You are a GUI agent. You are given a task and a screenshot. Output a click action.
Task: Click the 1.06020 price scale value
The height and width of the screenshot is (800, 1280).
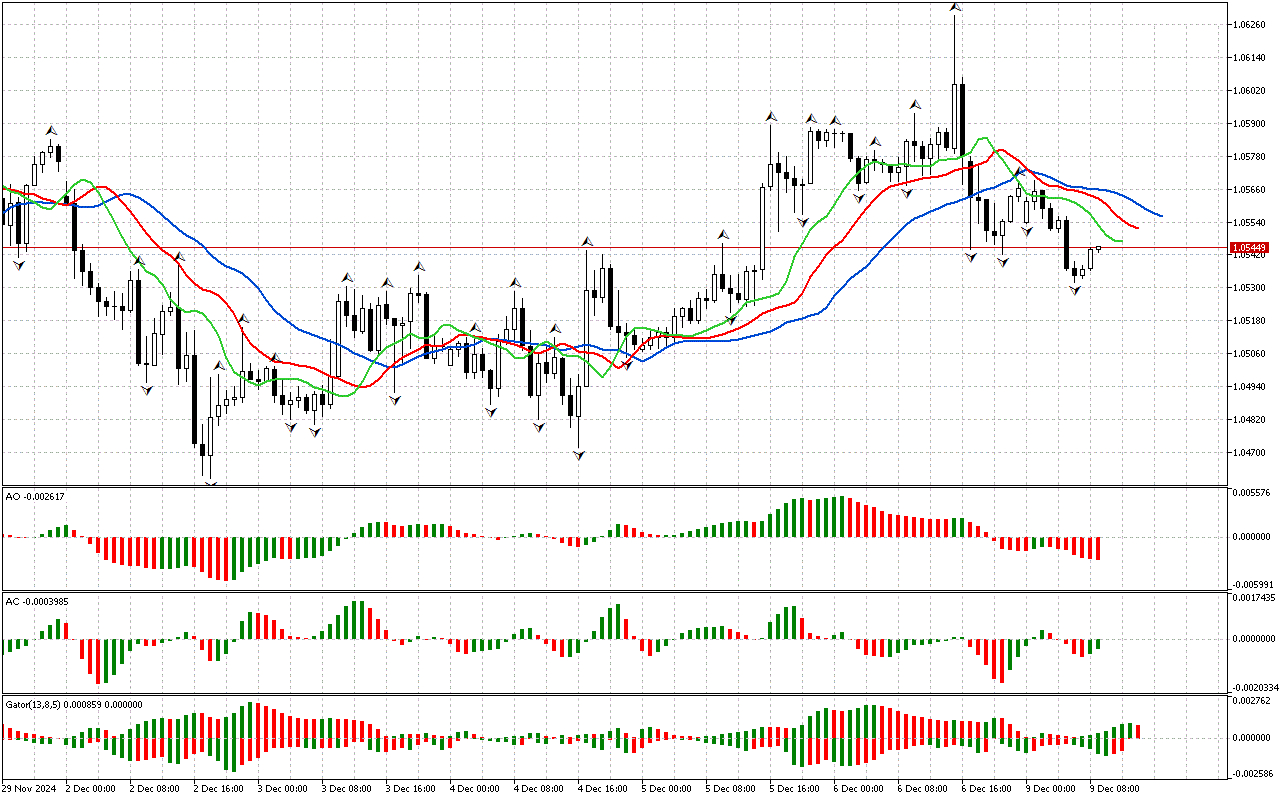(1251, 91)
